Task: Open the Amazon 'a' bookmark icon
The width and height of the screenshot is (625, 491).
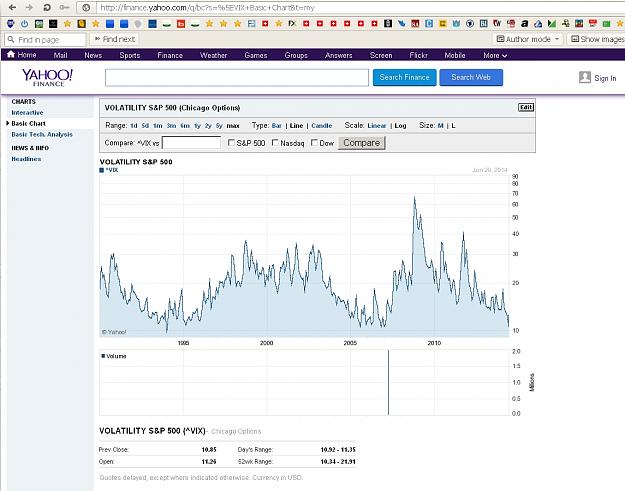Action: tap(525, 24)
